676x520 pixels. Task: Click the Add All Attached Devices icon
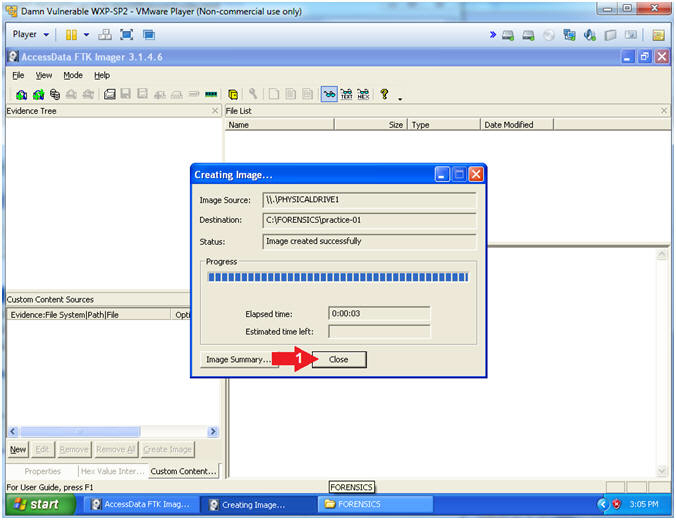tap(38, 94)
